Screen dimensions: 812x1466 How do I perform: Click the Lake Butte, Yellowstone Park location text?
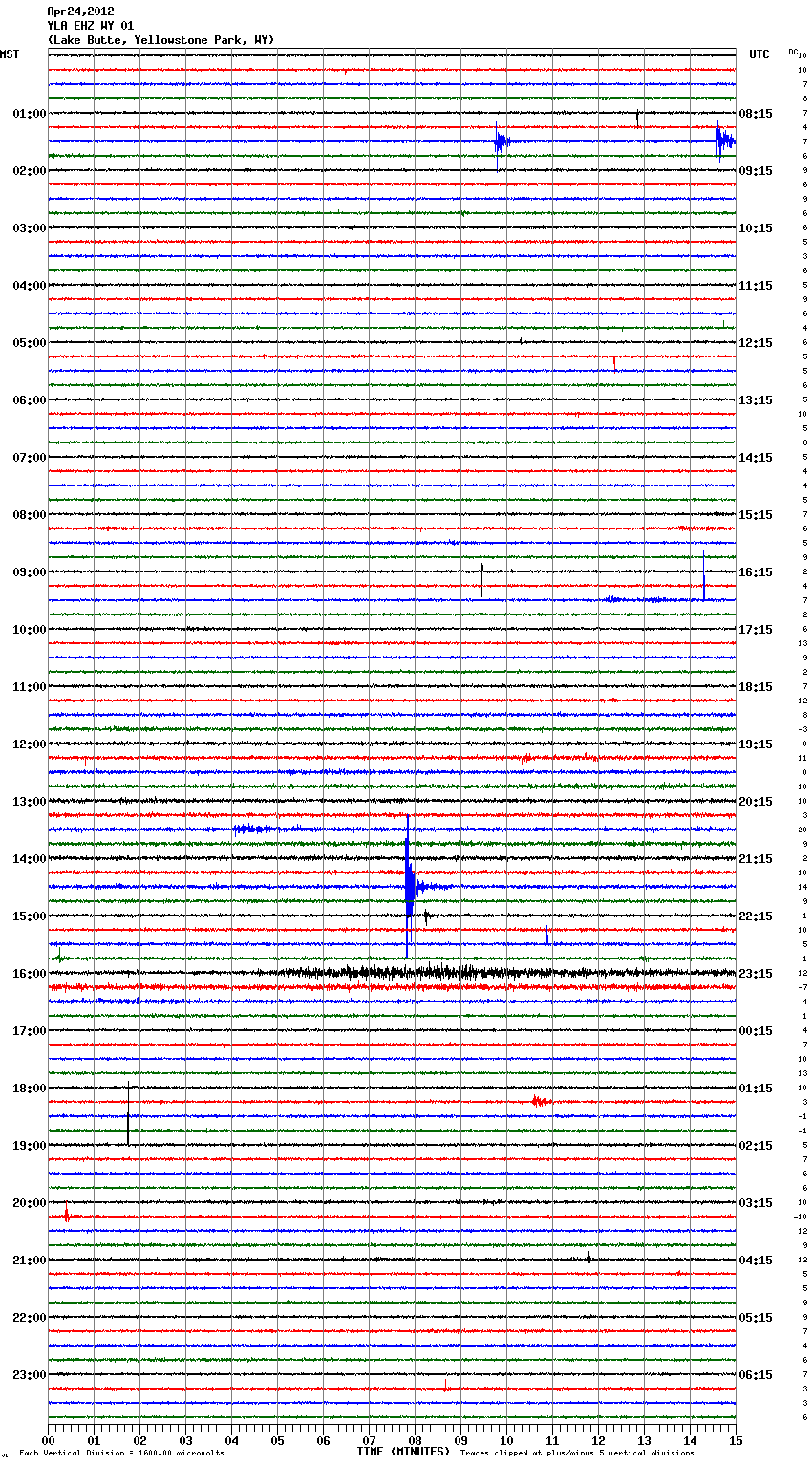[x=160, y=40]
